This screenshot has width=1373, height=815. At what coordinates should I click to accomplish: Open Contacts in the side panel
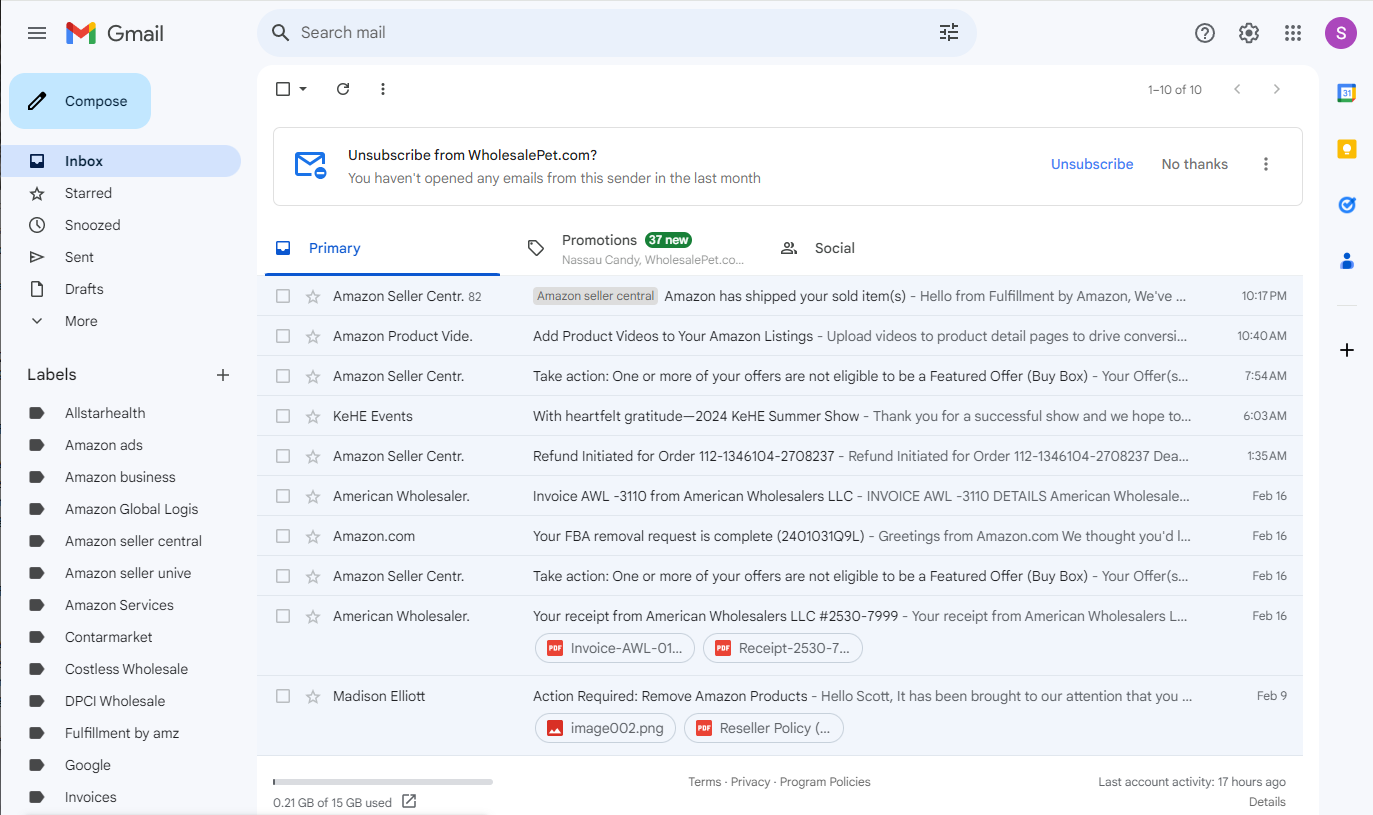[x=1347, y=261]
